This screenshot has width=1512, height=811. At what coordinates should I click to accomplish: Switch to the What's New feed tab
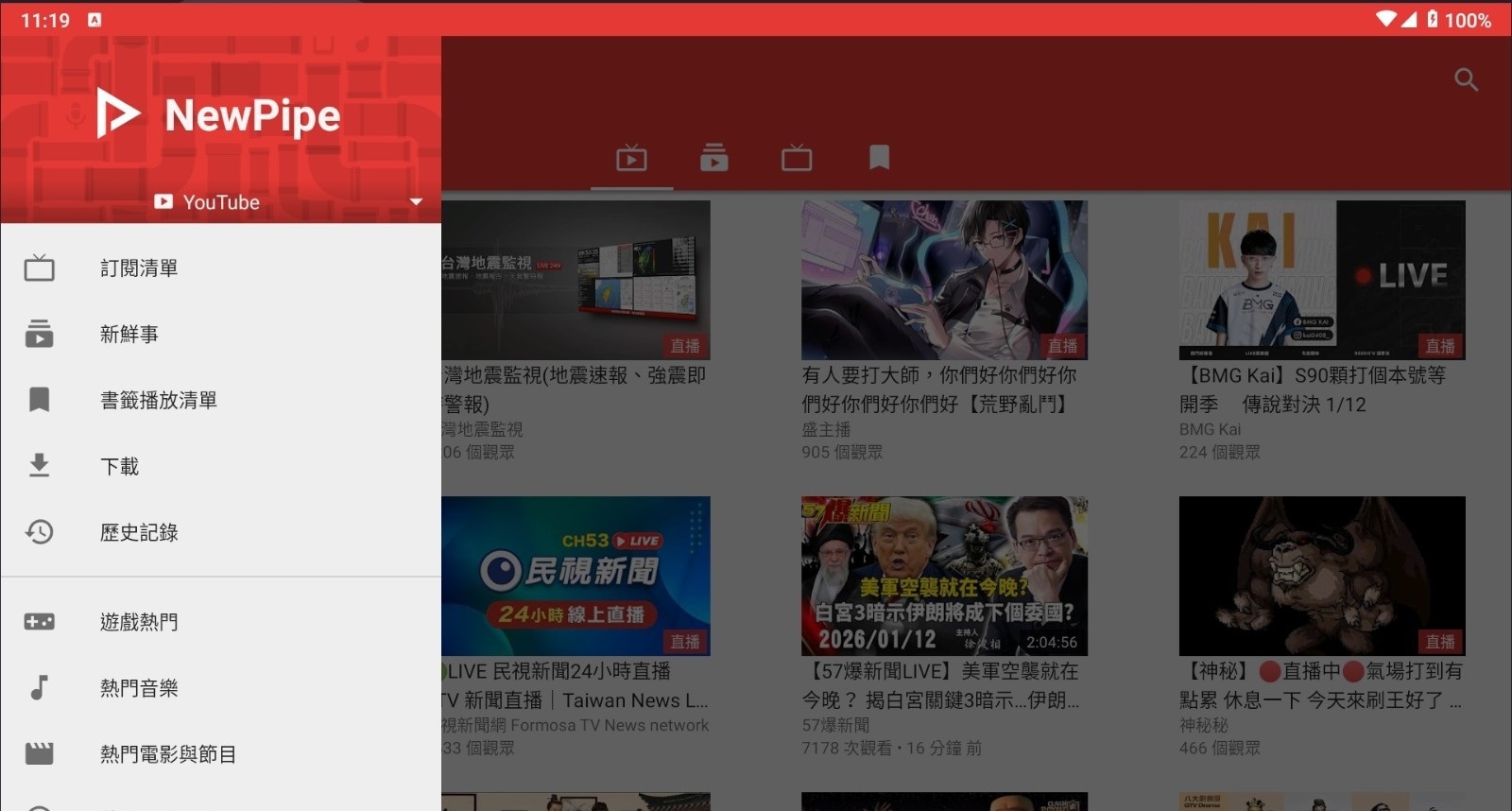pos(714,158)
